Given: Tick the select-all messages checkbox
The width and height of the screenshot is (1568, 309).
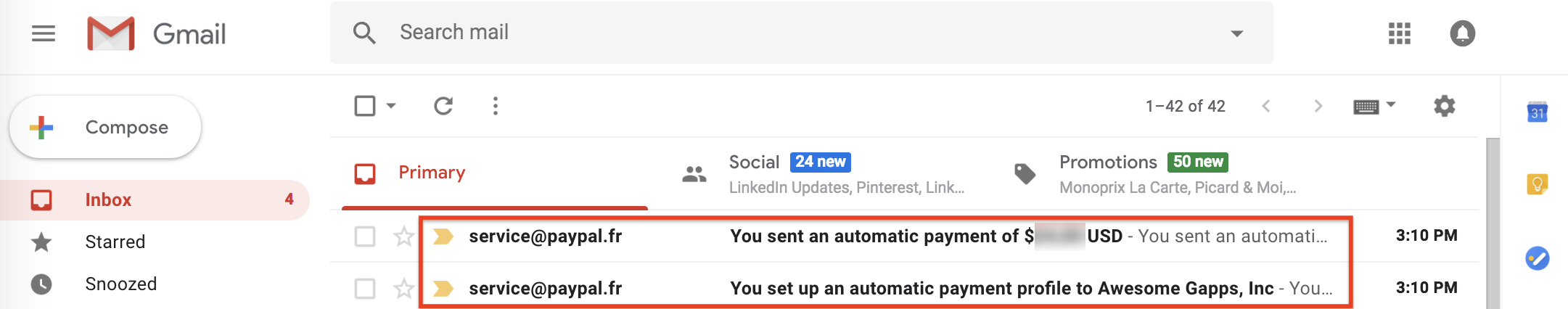Looking at the screenshot, I should [365, 106].
